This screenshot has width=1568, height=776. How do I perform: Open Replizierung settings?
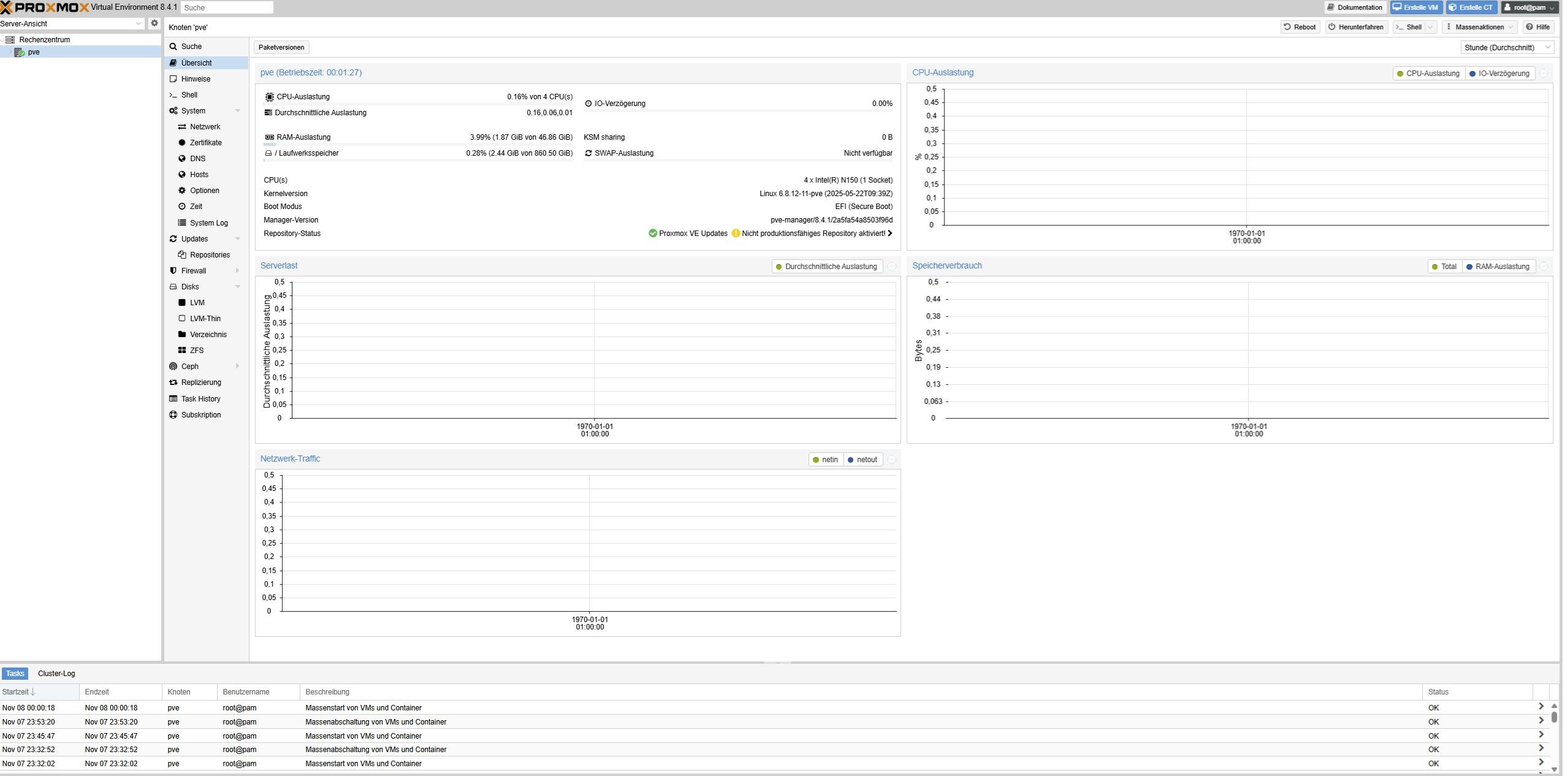pyautogui.click(x=200, y=382)
